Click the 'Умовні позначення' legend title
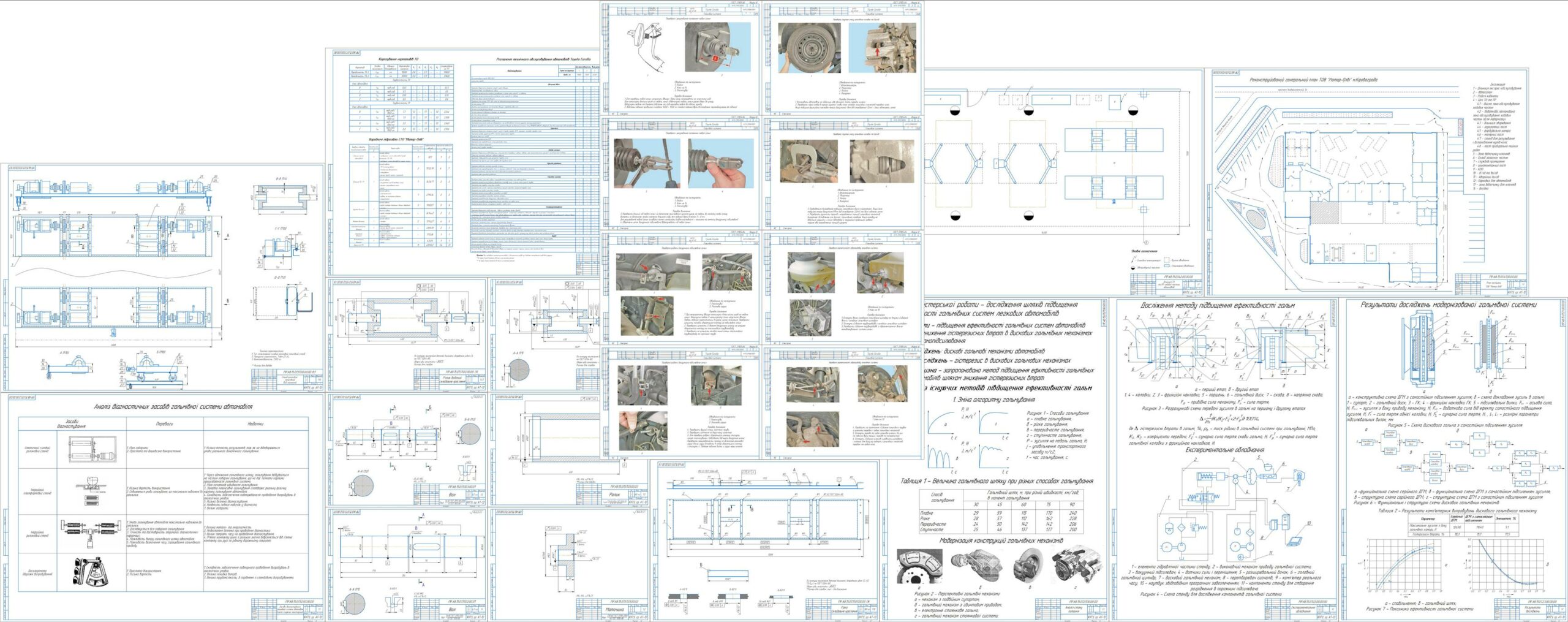The image size is (1568, 622). click(1144, 251)
